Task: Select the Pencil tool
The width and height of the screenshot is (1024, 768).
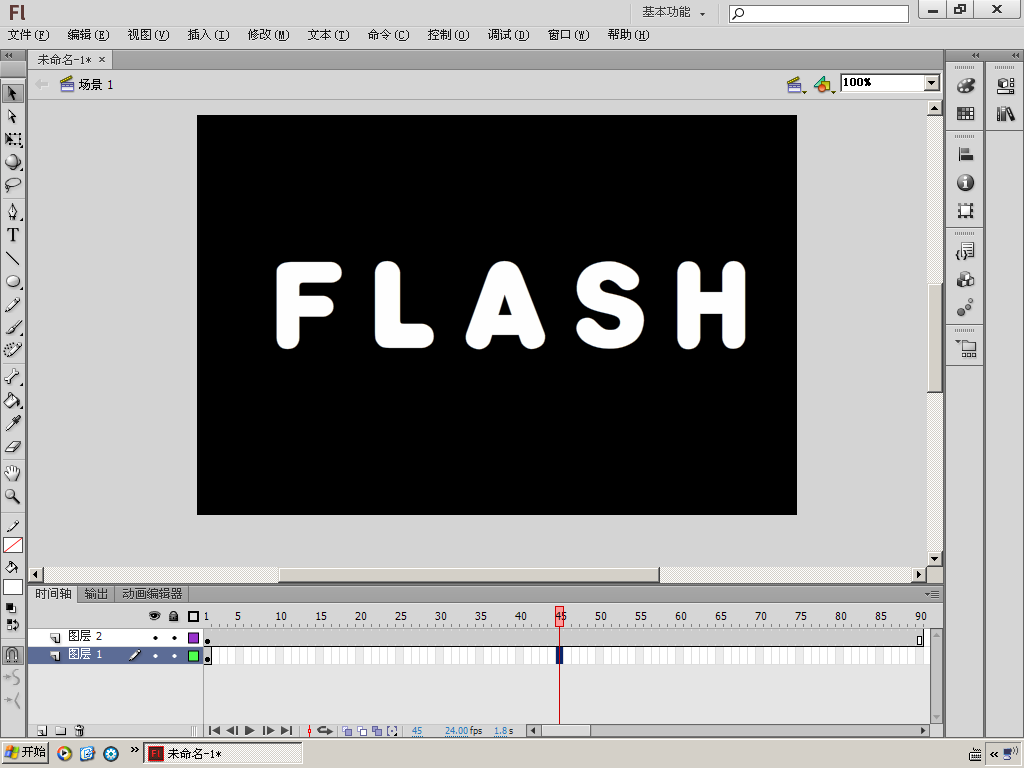Action: point(12,305)
